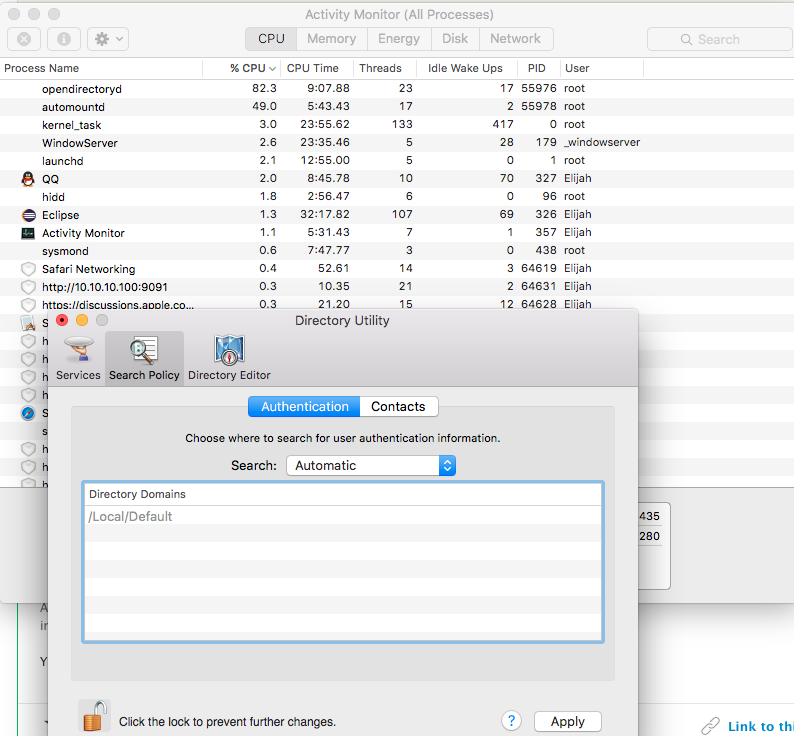Select the Authentication segment
Image resolution: width=794 pixels, height=736 pixels.
(x=304, y=407)
